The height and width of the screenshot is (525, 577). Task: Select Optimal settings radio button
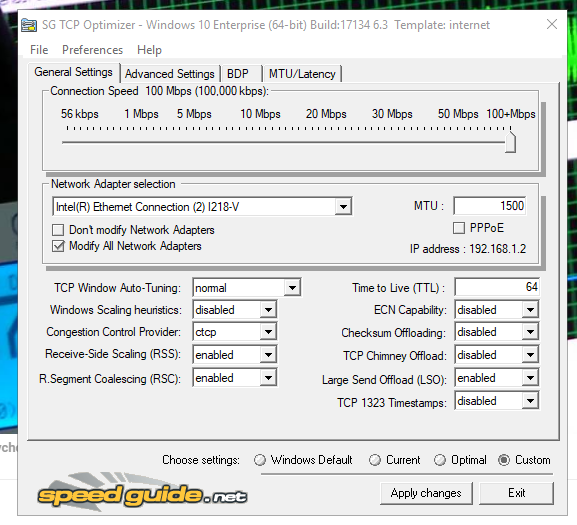tap(440, 460)
